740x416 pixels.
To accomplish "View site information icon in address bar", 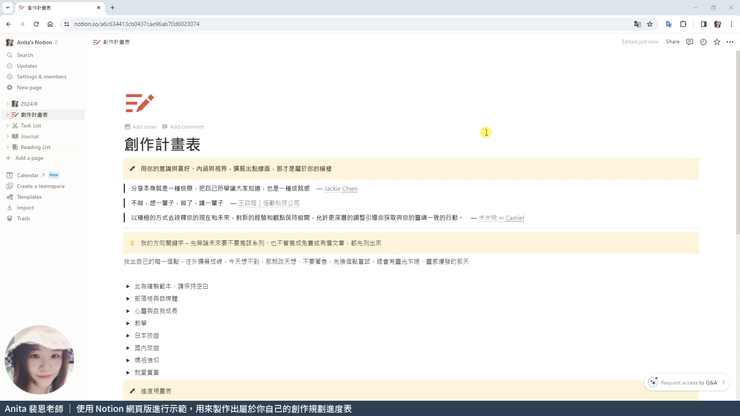I will [67, 24].
